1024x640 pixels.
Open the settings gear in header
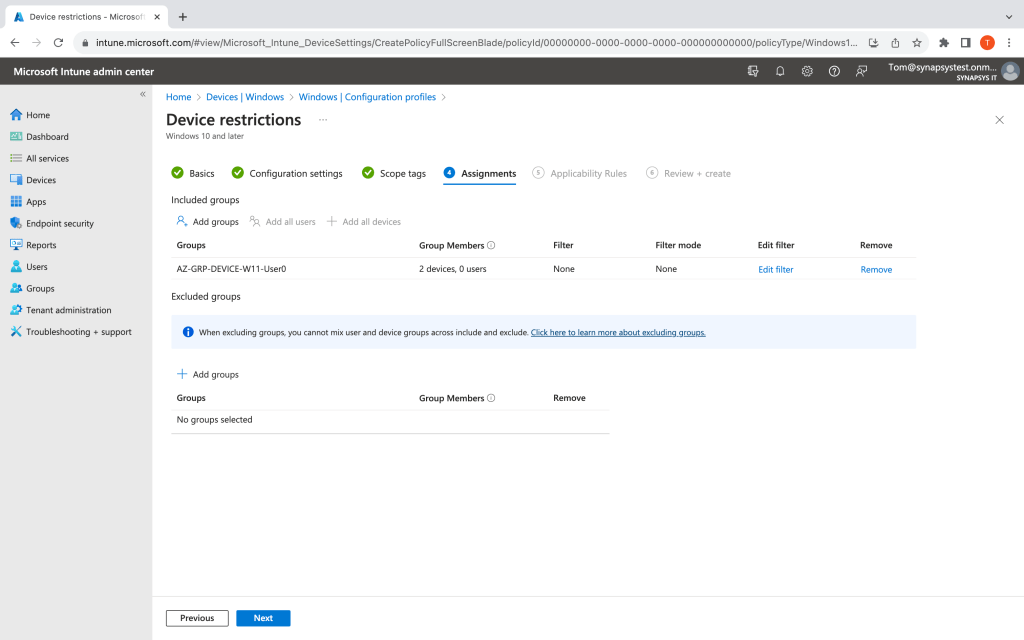click(807, 71)
